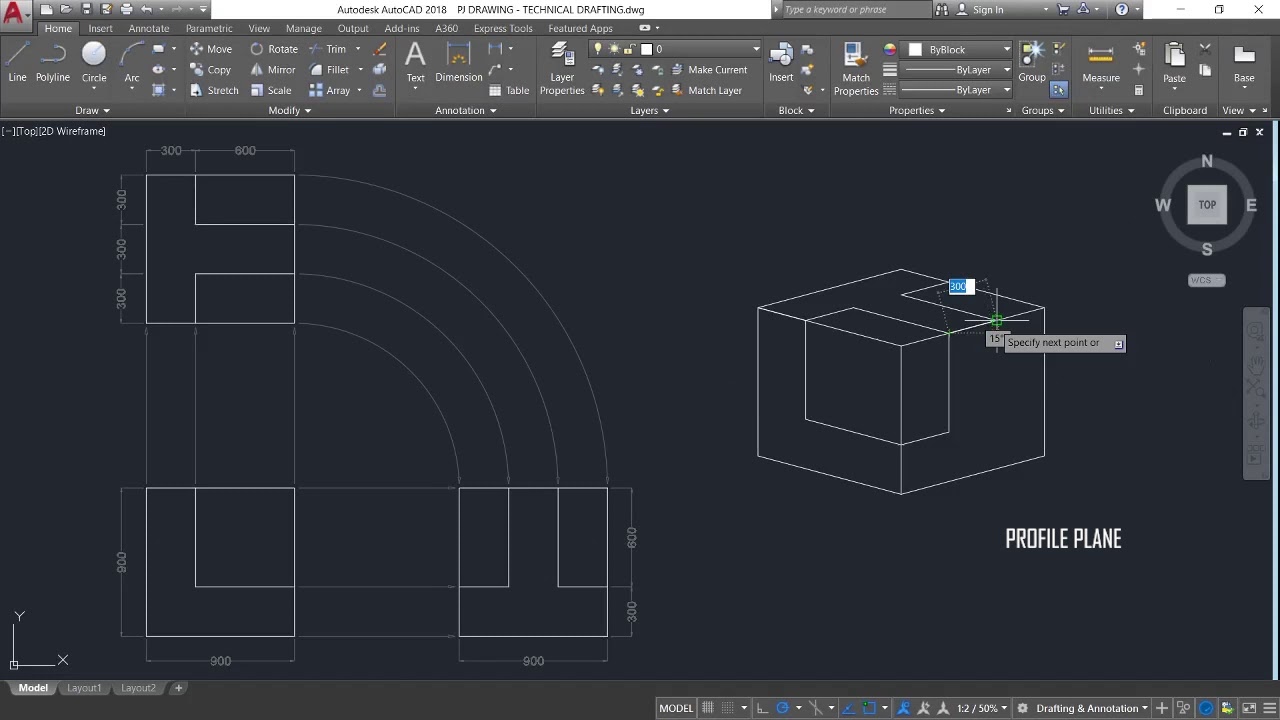Image resolution: width=1280 pixels, height=720 pixels.
Task: Toggle isometric drafting in status bar
Action: (817, 708)
